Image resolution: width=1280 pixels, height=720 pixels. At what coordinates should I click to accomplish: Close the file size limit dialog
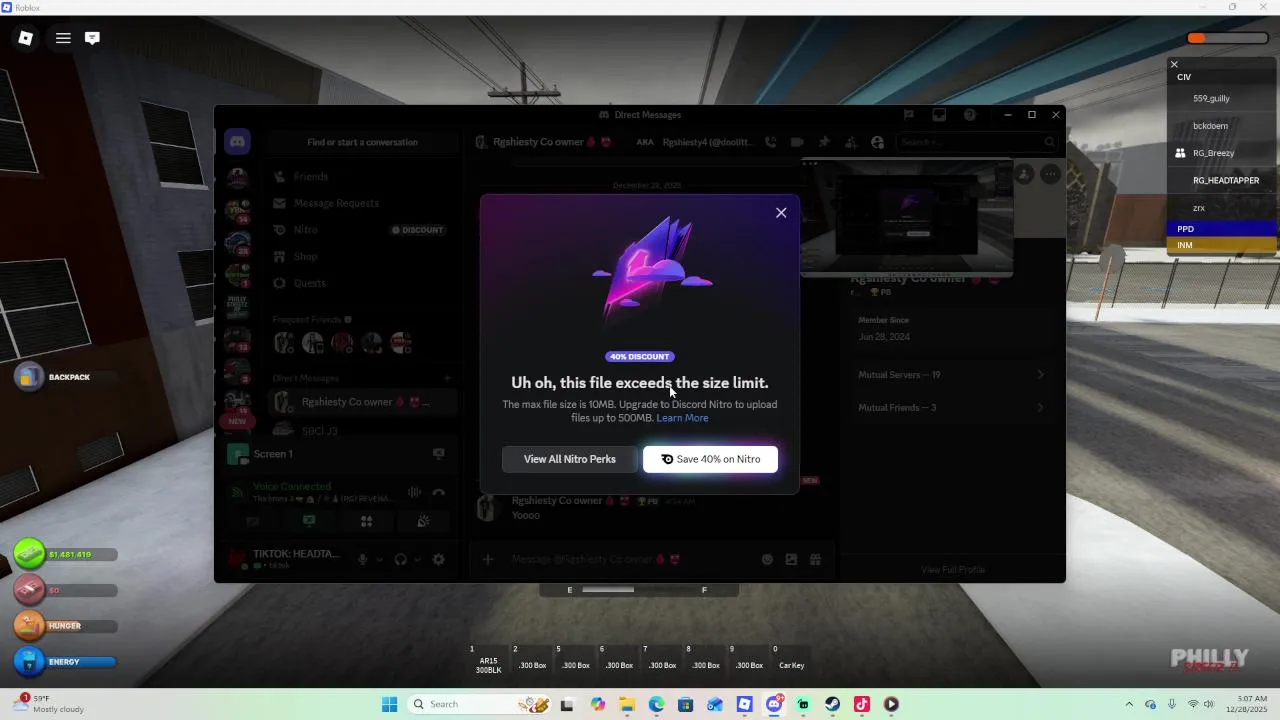click(781, 213)
